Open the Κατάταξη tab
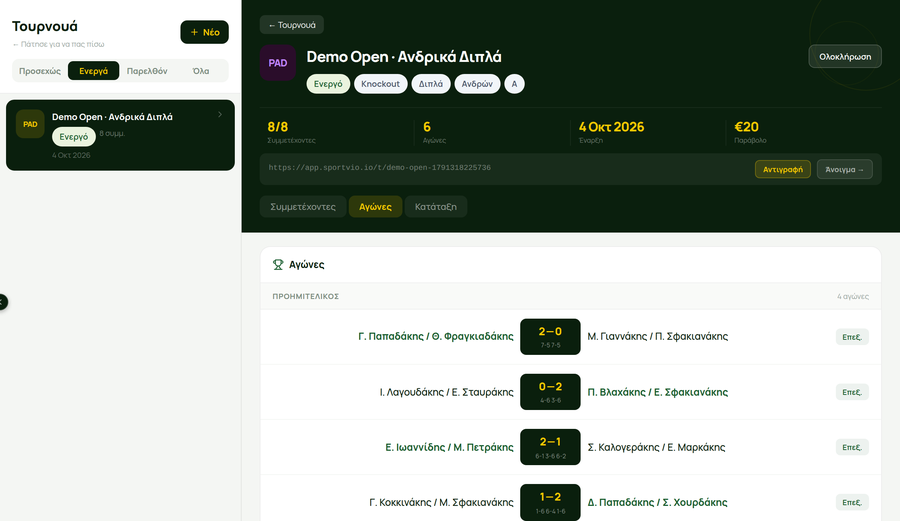Image resolution: width=900 pixels, height=521 pixels. coord(436,207)
